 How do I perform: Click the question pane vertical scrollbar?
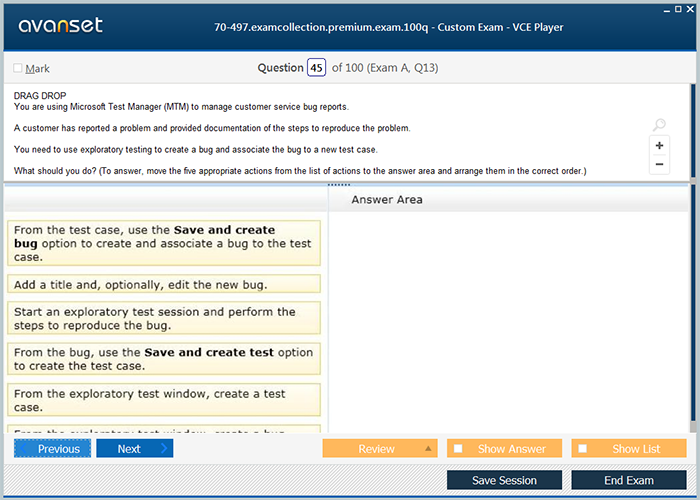pos(693,131)
